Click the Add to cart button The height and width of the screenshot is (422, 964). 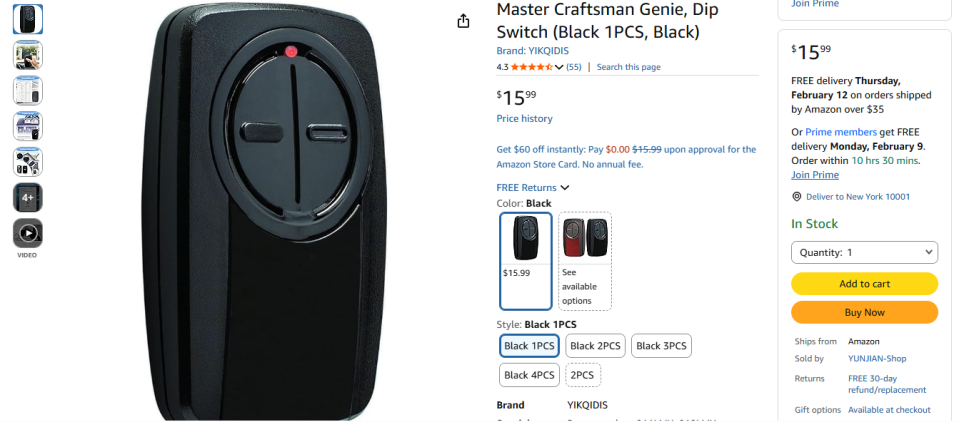coord(864,284)
